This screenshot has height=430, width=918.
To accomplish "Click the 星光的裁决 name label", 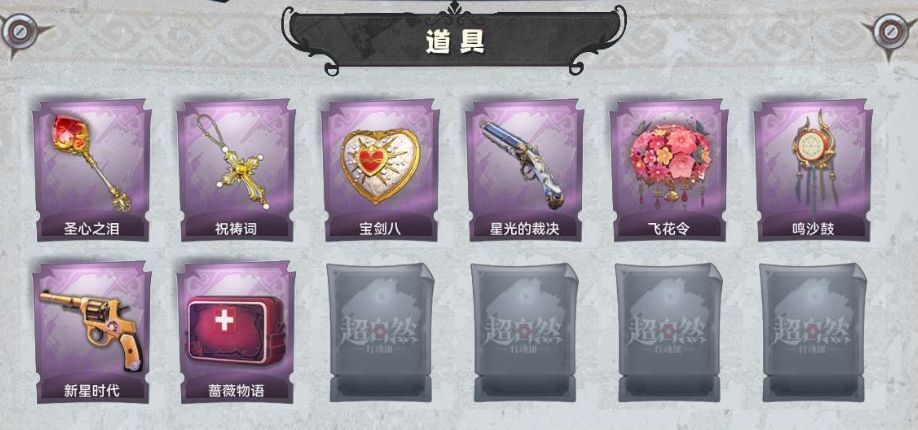I will [x=524, y=229].
